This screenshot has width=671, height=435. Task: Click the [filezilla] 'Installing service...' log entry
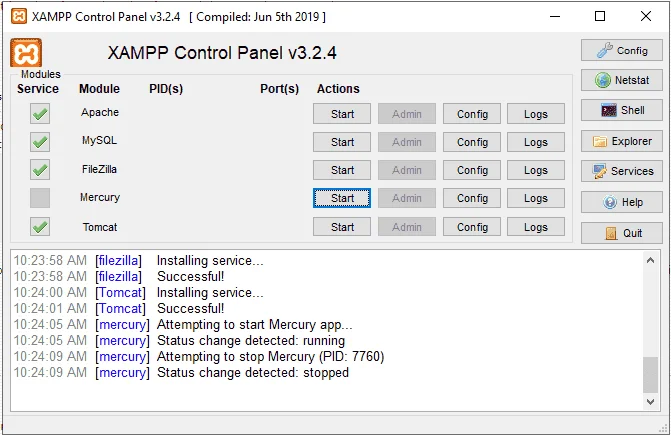tap(210, 260)
